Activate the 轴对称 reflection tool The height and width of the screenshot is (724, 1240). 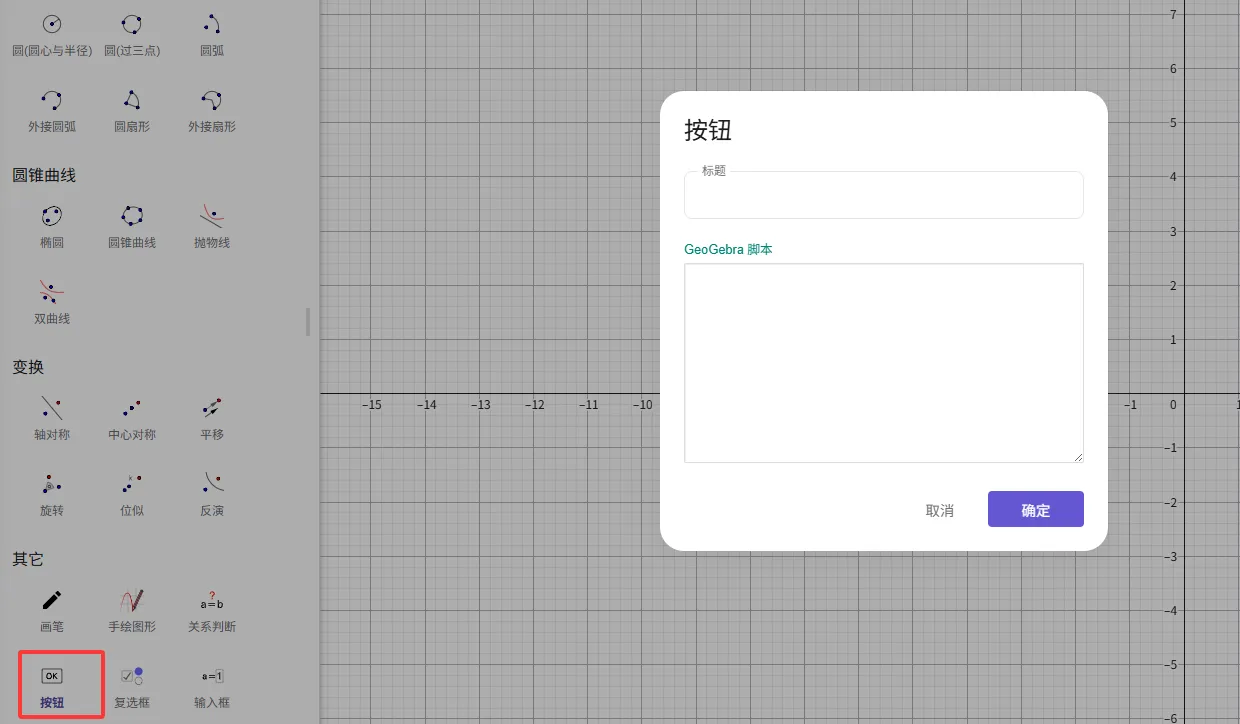52,418
